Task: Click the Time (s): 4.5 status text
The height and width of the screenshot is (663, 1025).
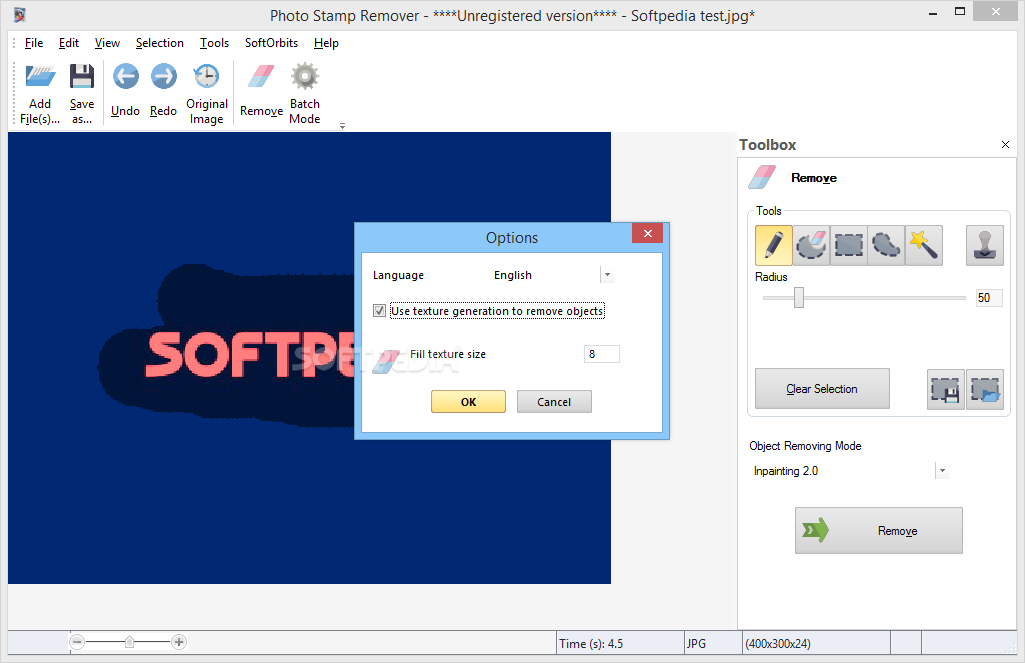Action: [x=591, y=643]
